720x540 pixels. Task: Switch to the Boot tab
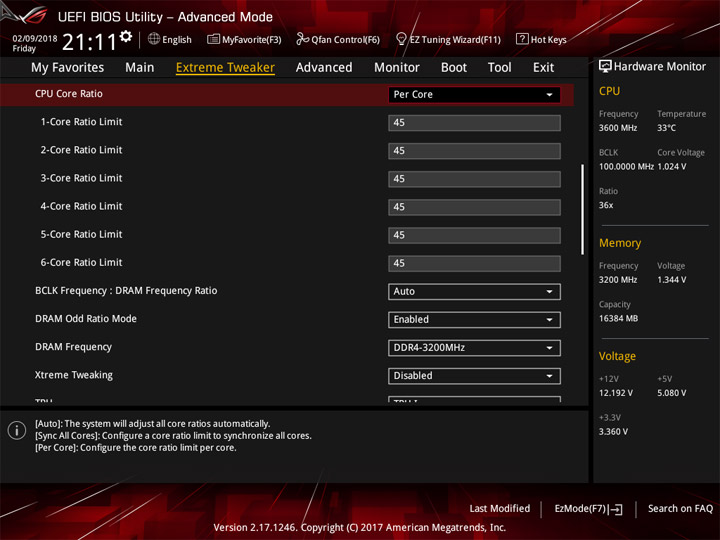click(454, 68)
